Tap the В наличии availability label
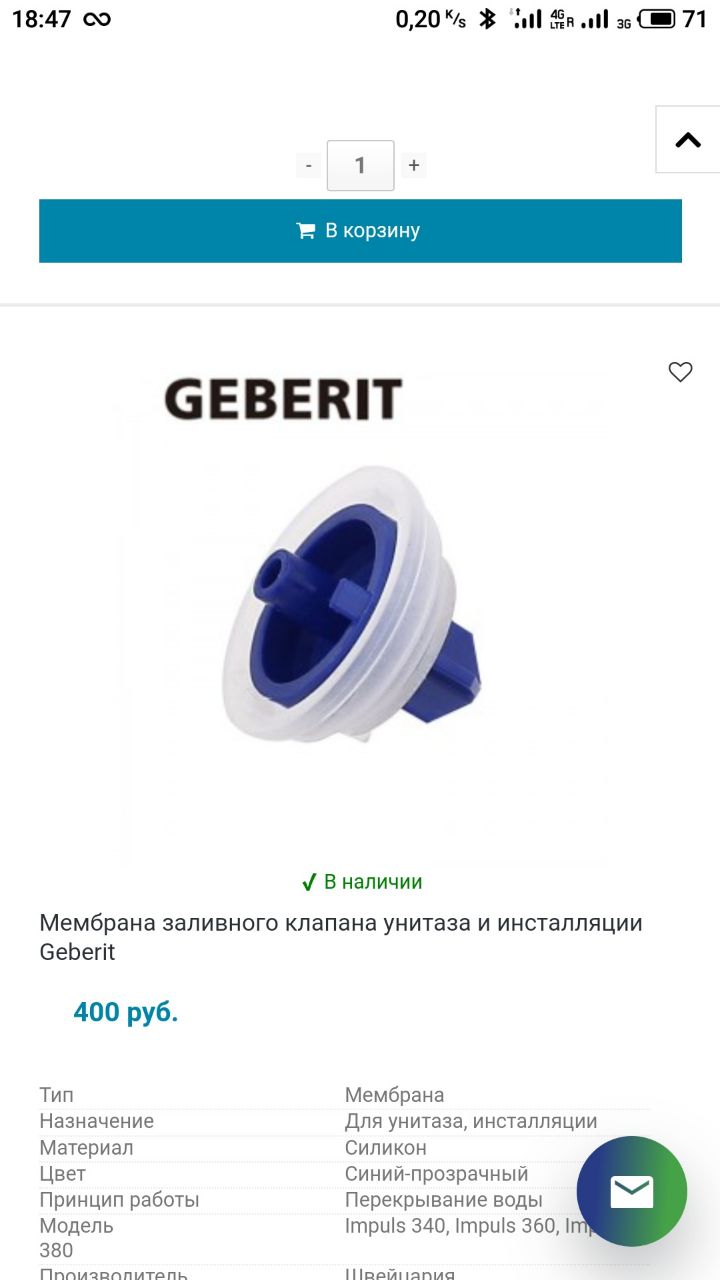Image resolution: width=720 pixels, height=1280 pixels. click(362, 882)
